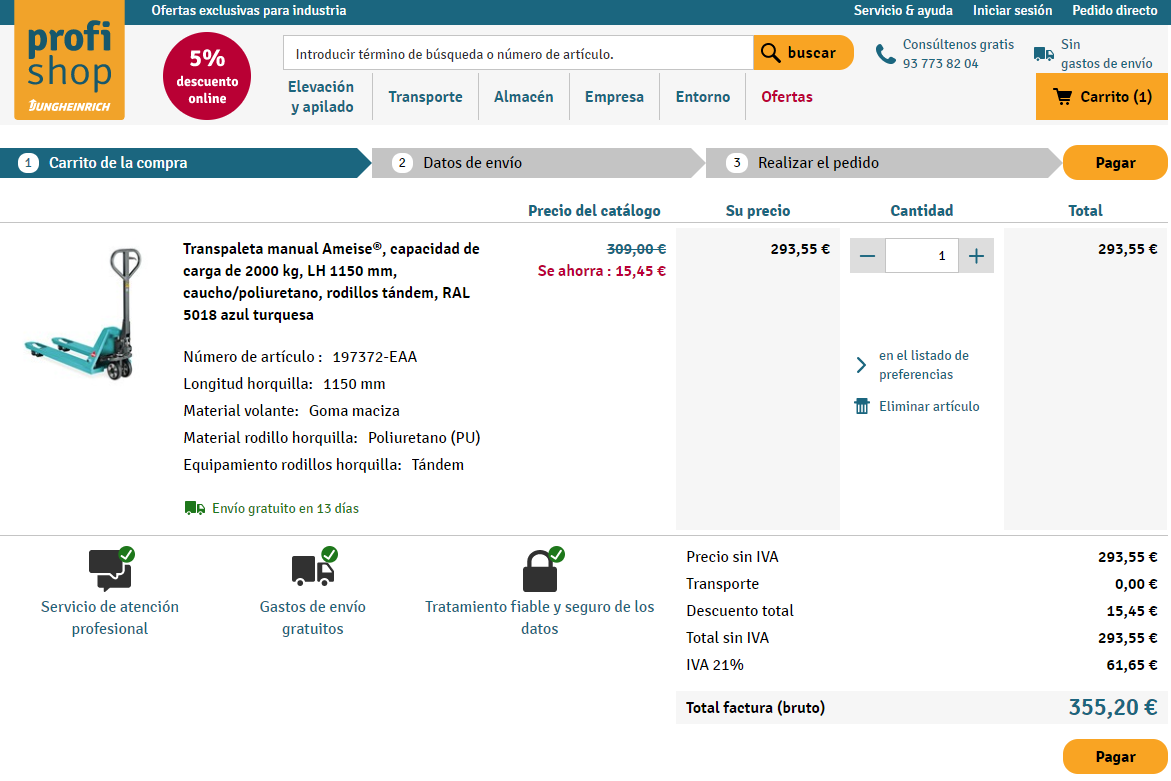Click the IVA 21% amount 61,65 €
This screenshot has width=1171, height=781.
coord(1131,665)
